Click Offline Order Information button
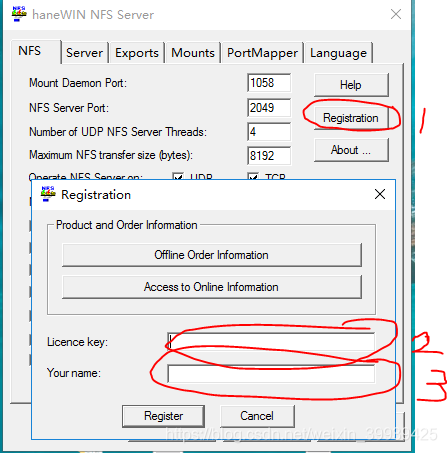The image size is (447, 453). click(212, 255)
